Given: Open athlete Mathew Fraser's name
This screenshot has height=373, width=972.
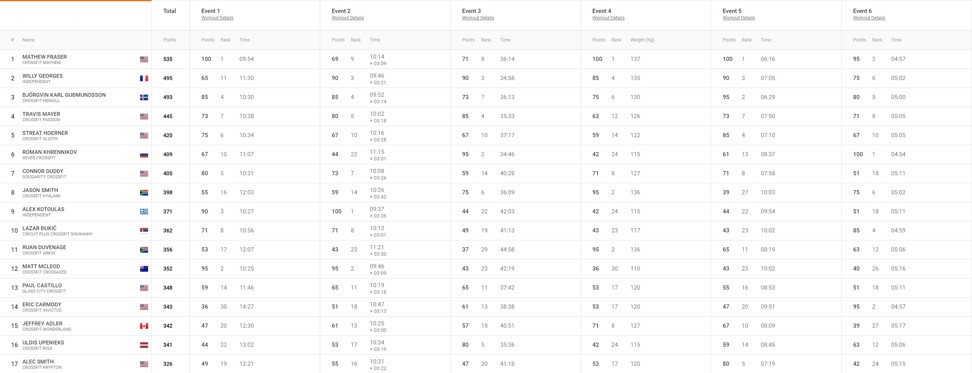Looking at the screenshot, I should point(45,57).
